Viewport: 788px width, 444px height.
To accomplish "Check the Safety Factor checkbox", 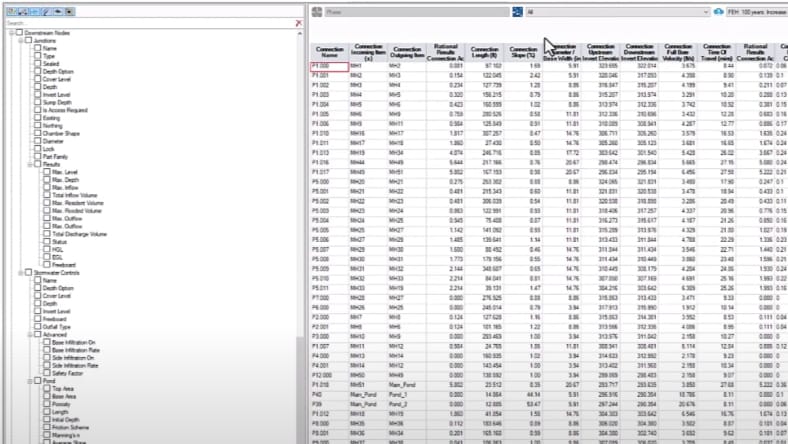I will tap(47, 373).
